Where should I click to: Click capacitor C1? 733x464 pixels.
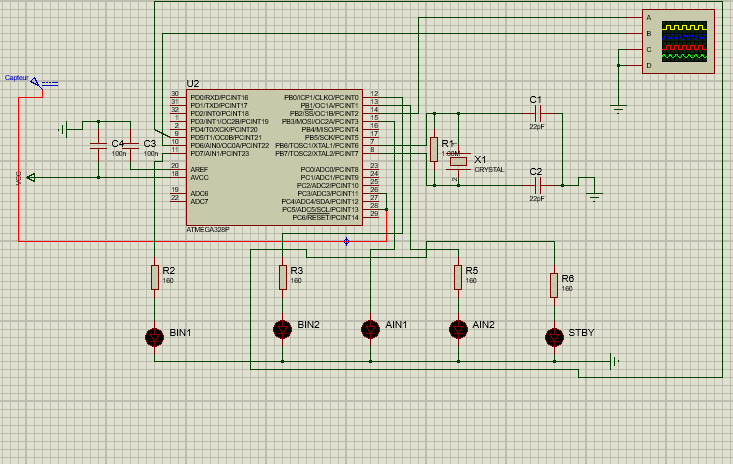(x=537, y=113)
